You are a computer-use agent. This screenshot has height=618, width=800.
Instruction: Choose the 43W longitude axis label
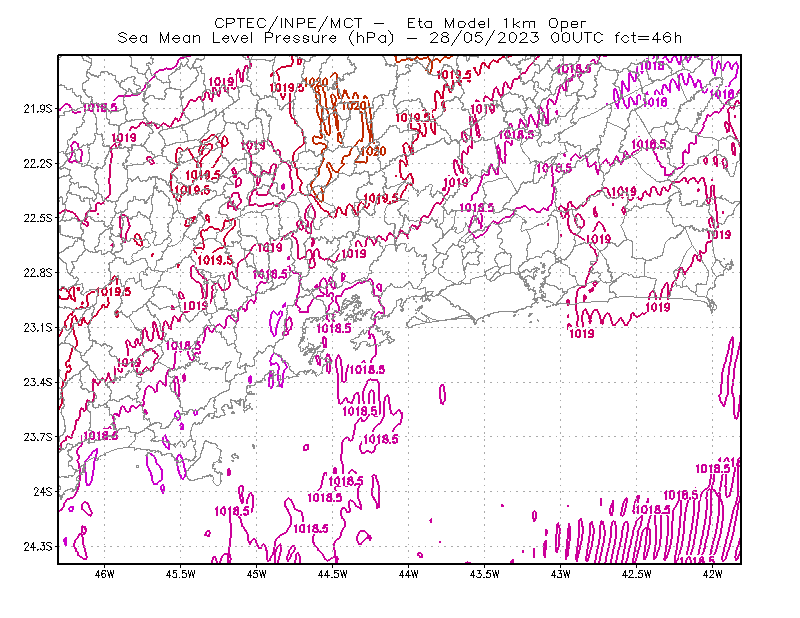(x=561, y=574)
